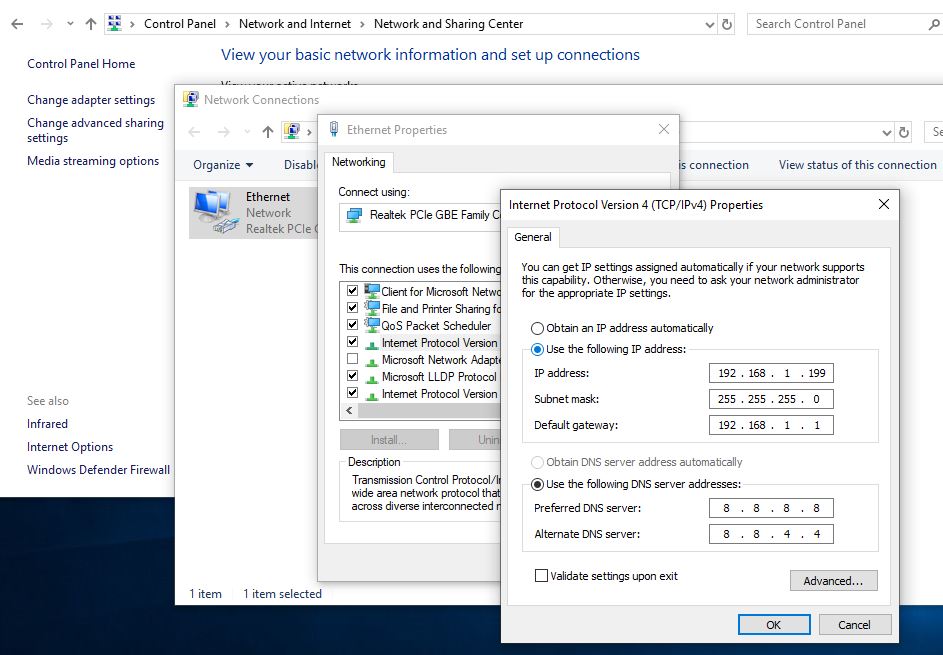Check the Microsoft Network Adapter checkbox
943x655 pixels.
(352, 359)
